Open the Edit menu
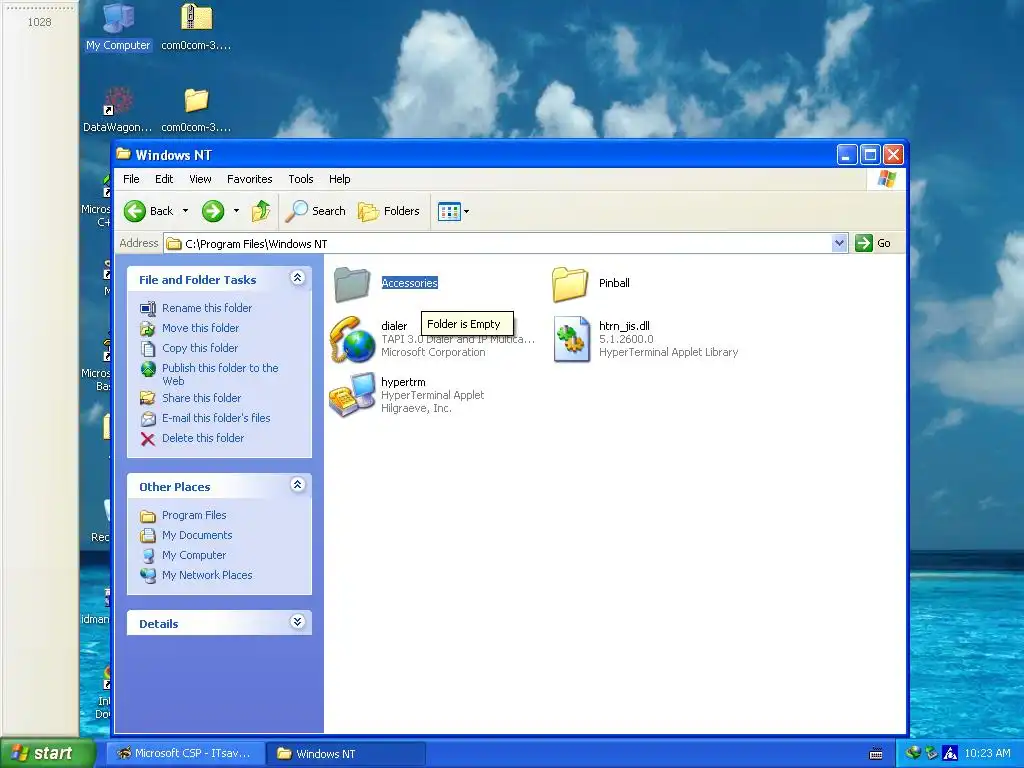This screenshot has width=1024, height=768. [x=164, y=179]
